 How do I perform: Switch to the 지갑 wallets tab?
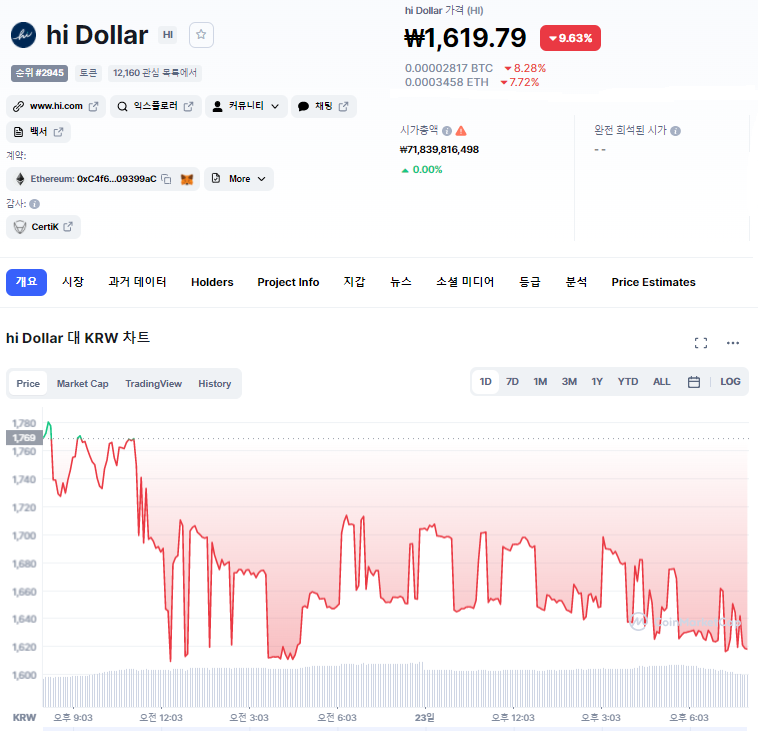(354, 282)
